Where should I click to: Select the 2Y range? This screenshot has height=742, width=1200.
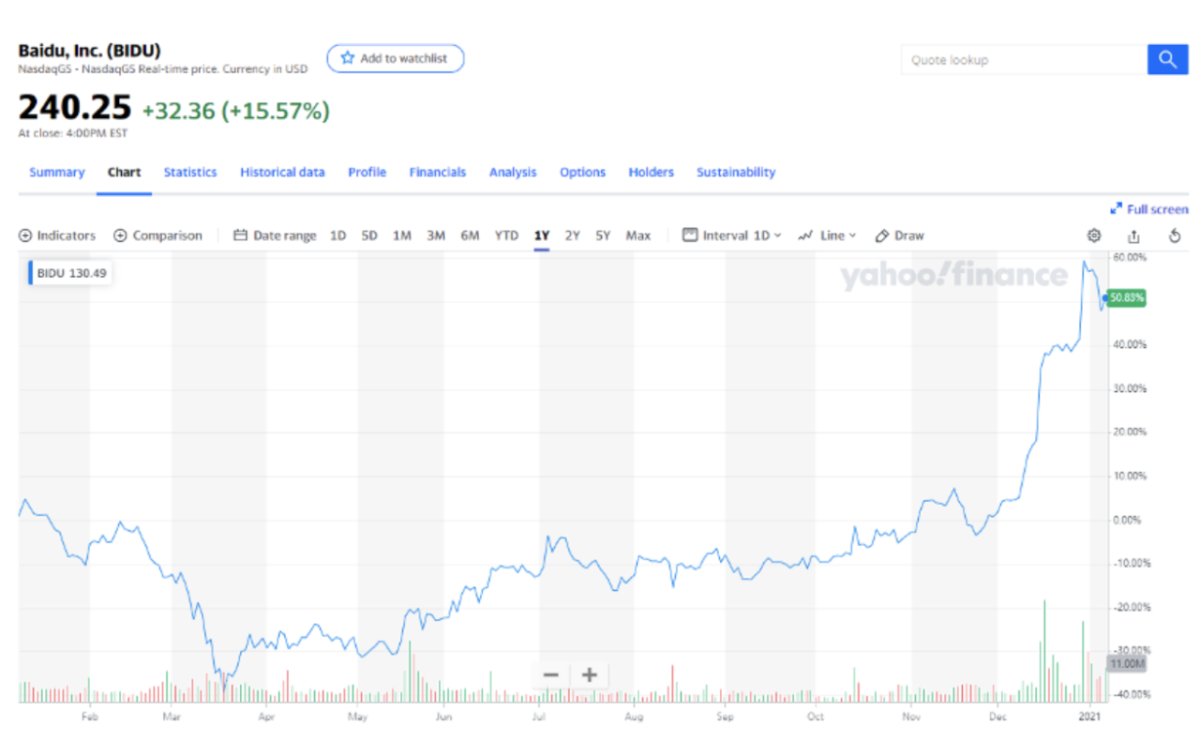(572, 236)
